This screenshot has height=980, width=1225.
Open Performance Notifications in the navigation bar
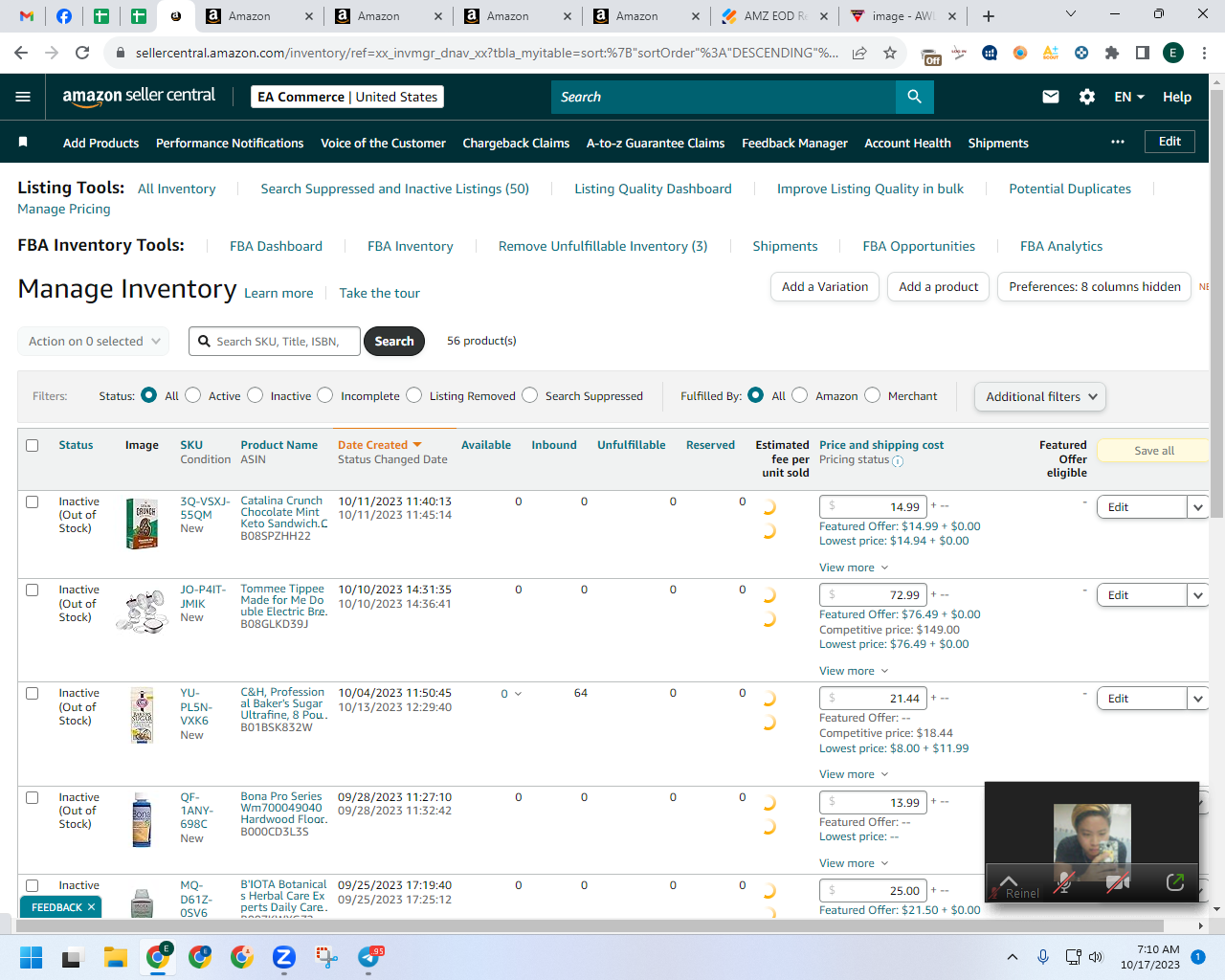pos(230,143)
